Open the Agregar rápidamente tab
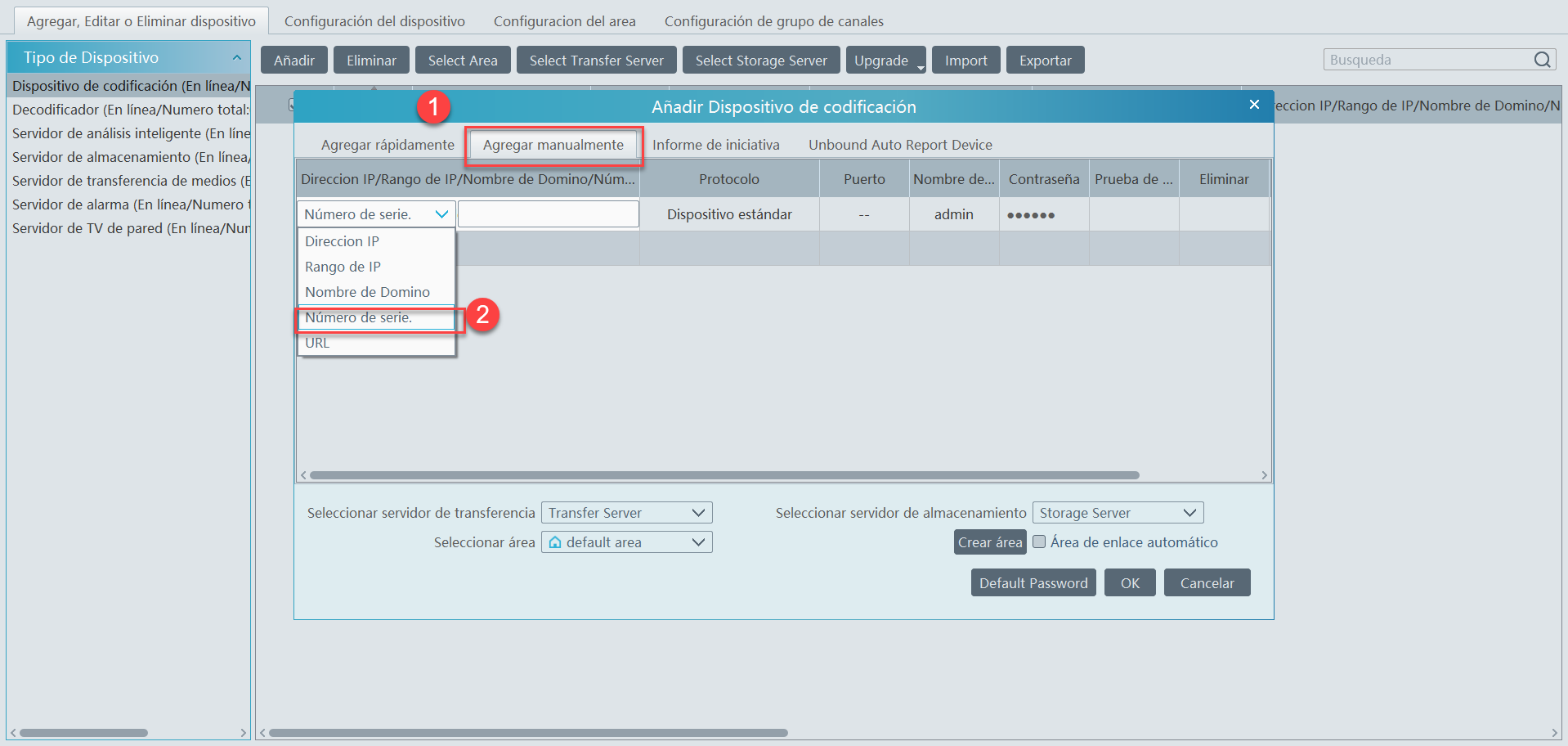The width and height of the screenshot is (1568, 746). [x=388, y=145]
